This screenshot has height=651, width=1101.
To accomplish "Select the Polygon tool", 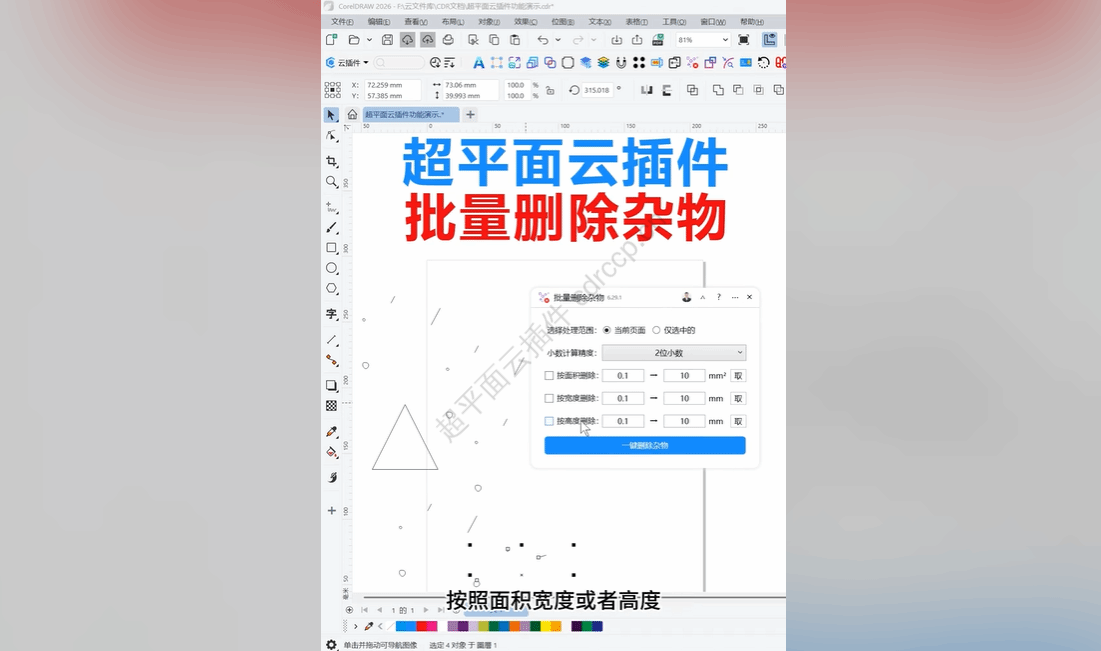I will click(331, 289).
